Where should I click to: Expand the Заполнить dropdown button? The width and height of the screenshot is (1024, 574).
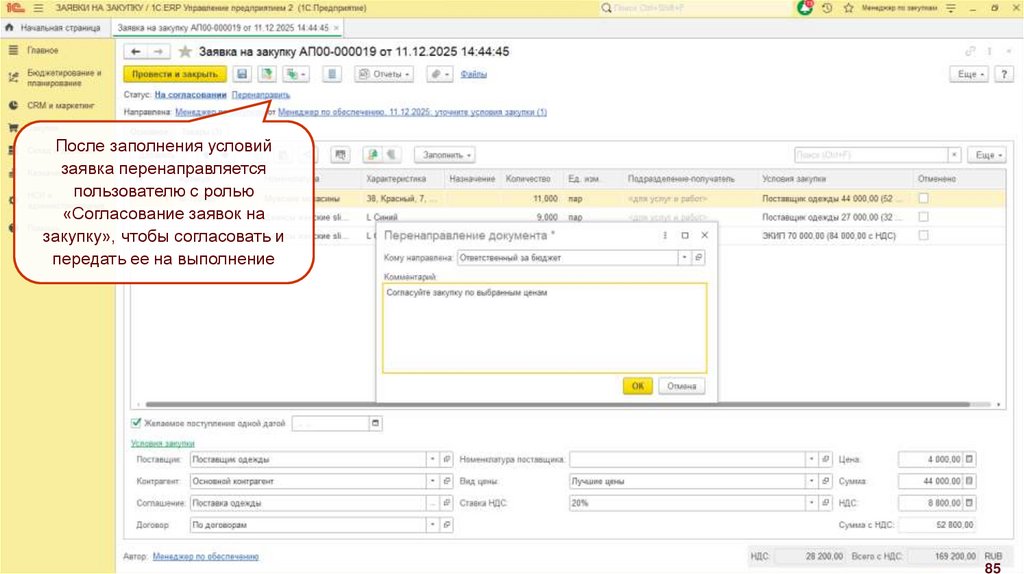(446, 155)
